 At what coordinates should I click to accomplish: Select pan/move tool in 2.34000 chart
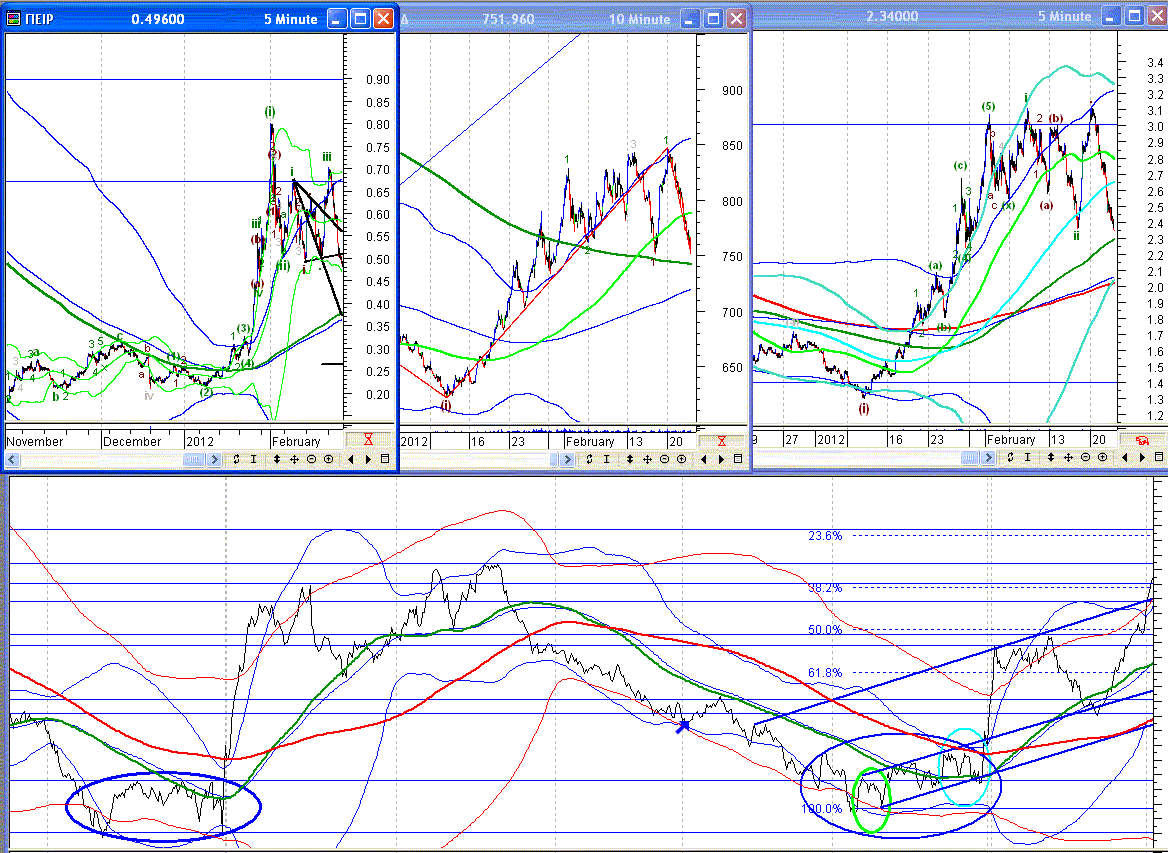pyautogui.click(x=1068, y=457)
